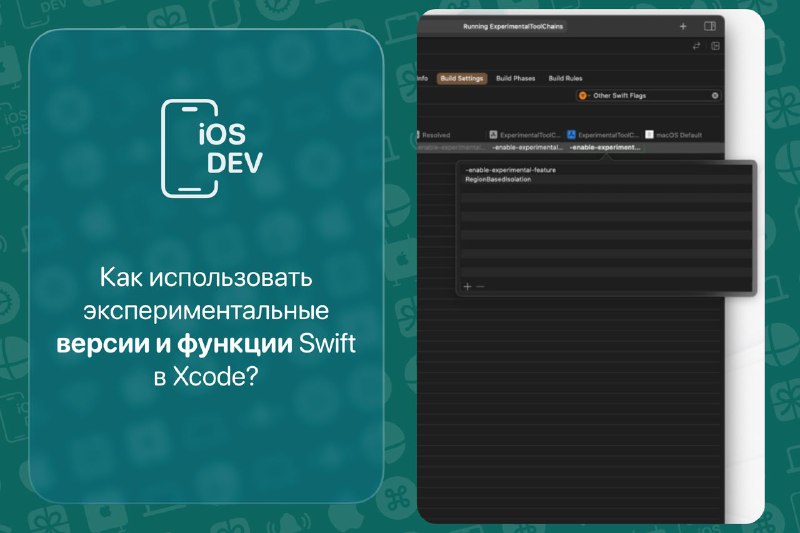Click the Other Swift Flags search field
The width and height of the screenshot is (800, 533).
648,95
